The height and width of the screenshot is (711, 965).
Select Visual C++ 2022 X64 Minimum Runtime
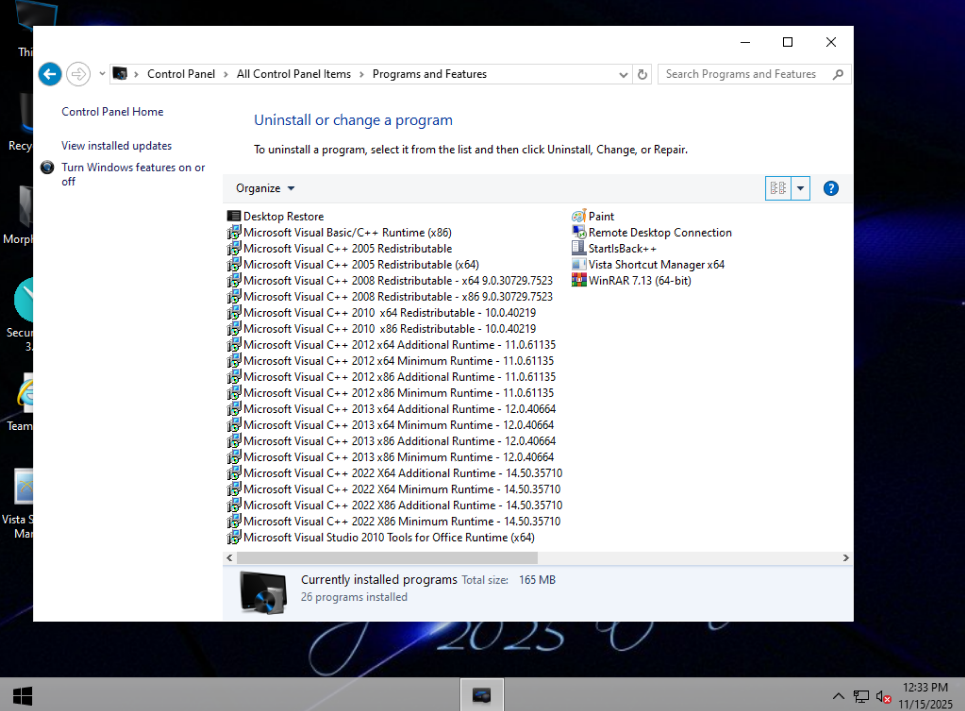coord(394,489)
